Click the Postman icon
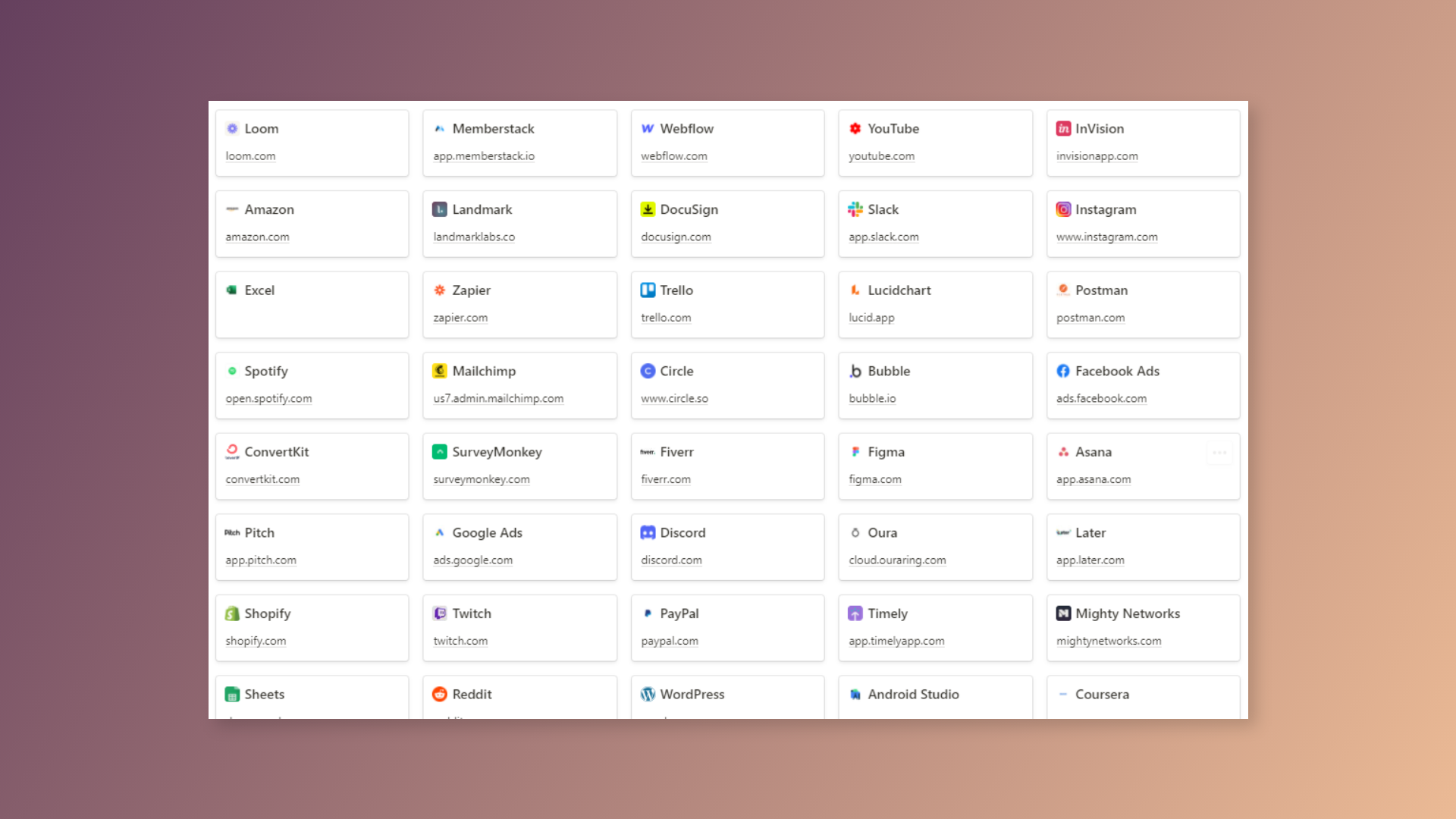The height and width of the screenshot is (819, 1456). click(x=1063, y=290)
